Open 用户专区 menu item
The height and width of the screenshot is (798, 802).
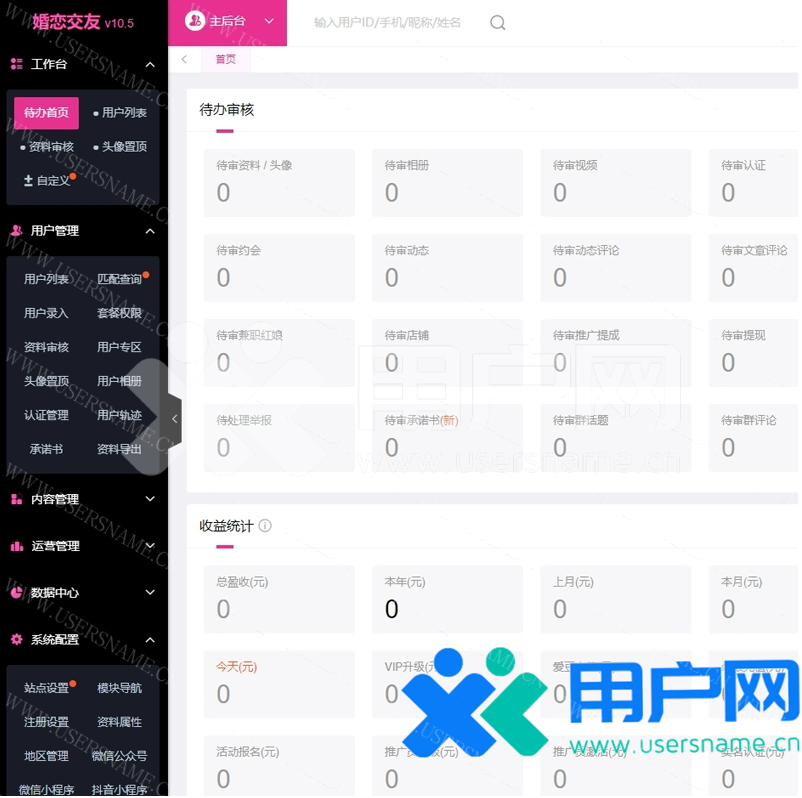[x=119, y=347]
